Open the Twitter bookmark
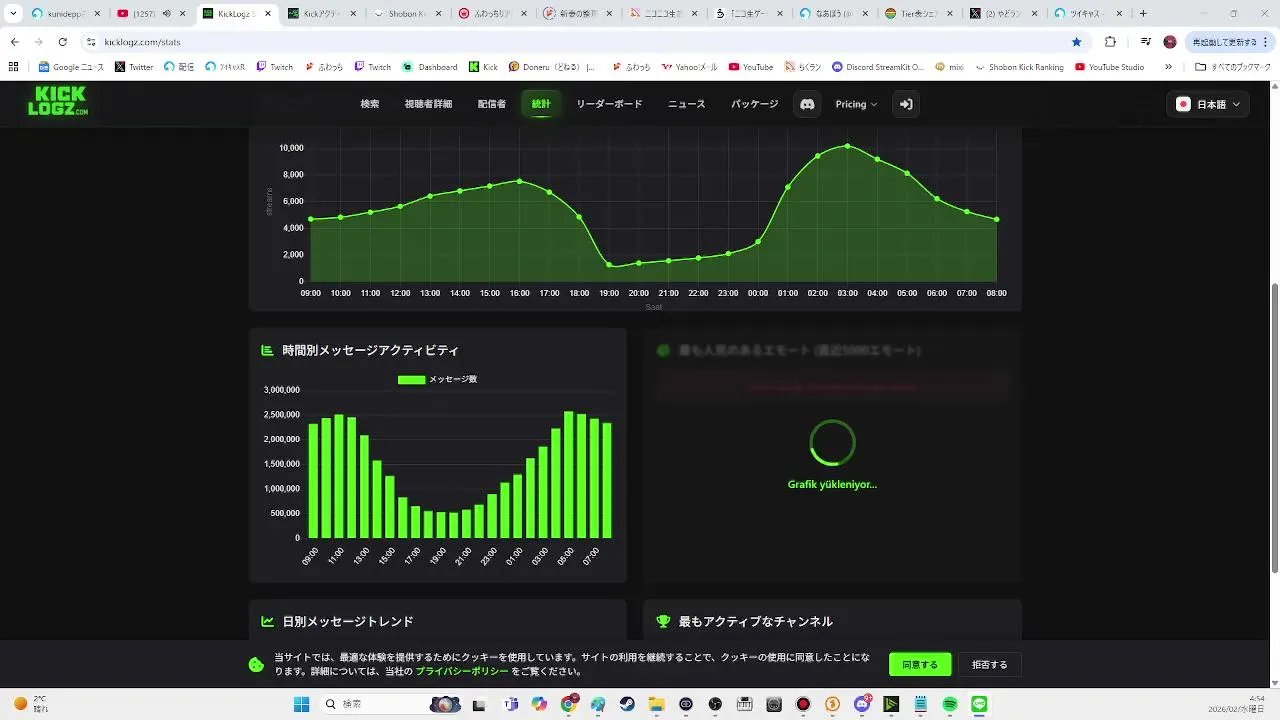This screenshot has width=1280, height=720. coord(134,67)
